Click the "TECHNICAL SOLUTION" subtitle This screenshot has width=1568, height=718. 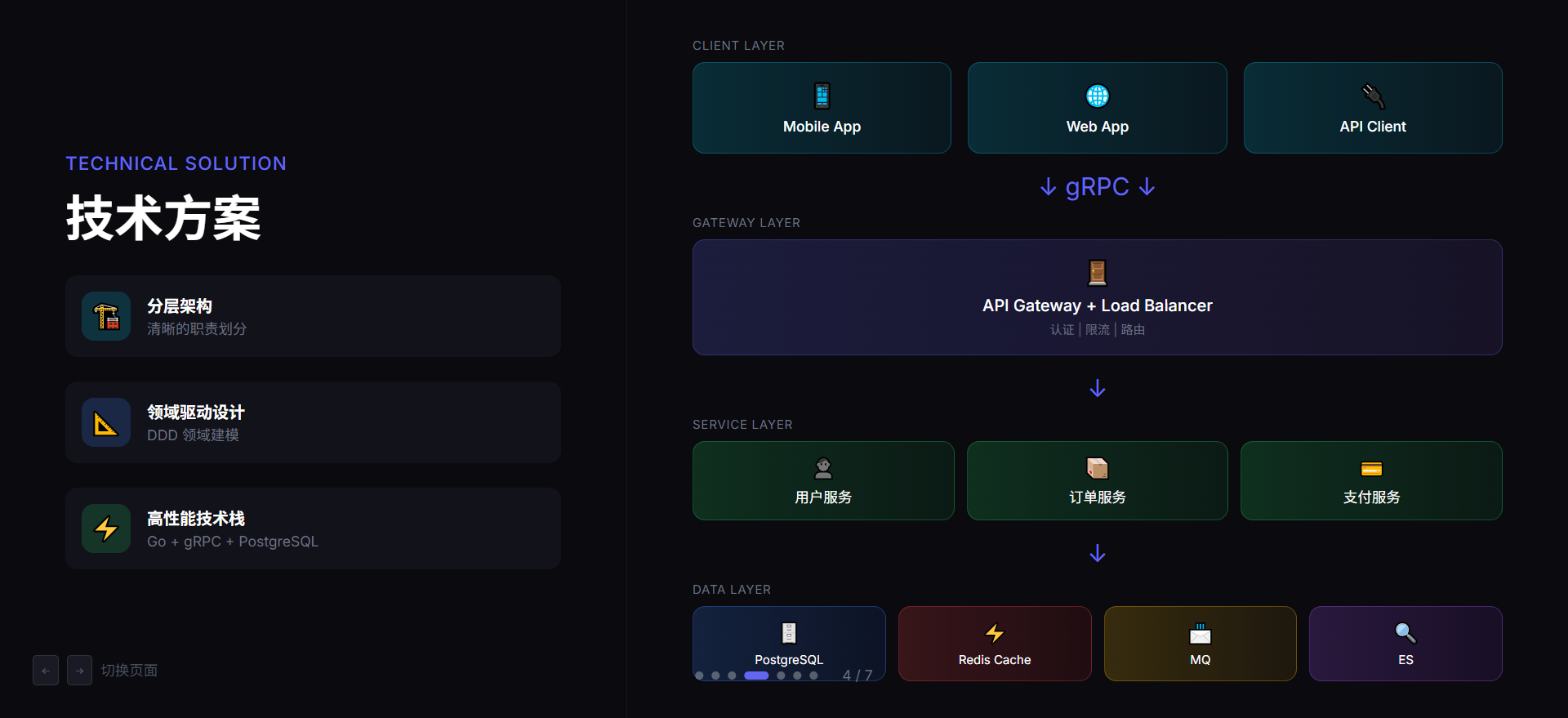(176, 163)
